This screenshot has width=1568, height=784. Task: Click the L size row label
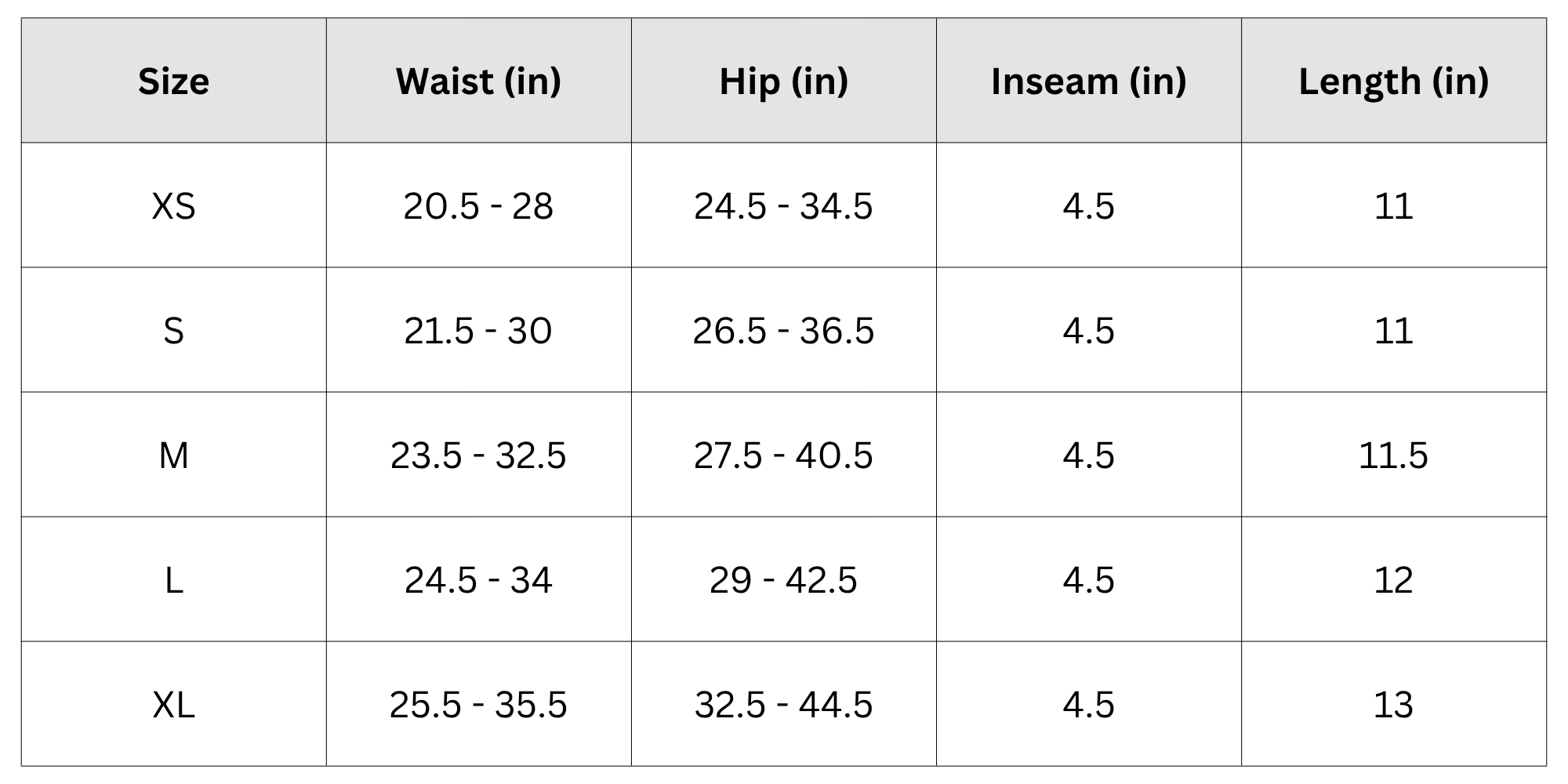pos(173,580)
